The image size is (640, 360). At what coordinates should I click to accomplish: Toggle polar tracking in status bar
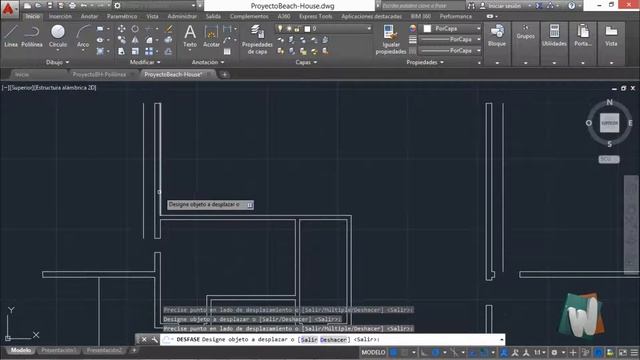[x=436, y=352]
